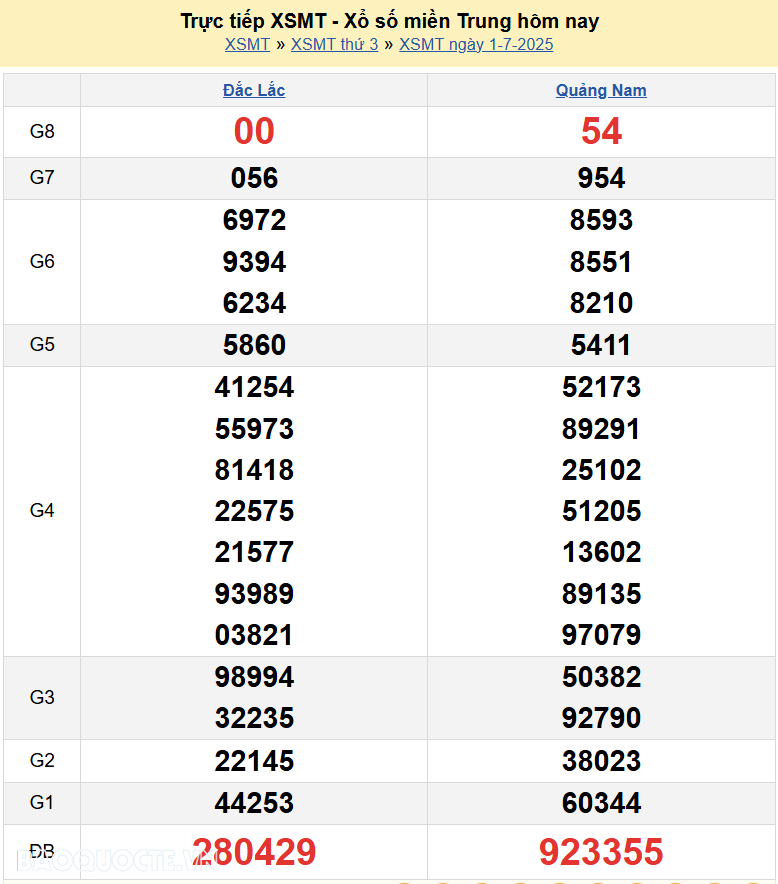Click G4 number 22575
This screenshot has height=884, width=778.
(x=254, y=511)
